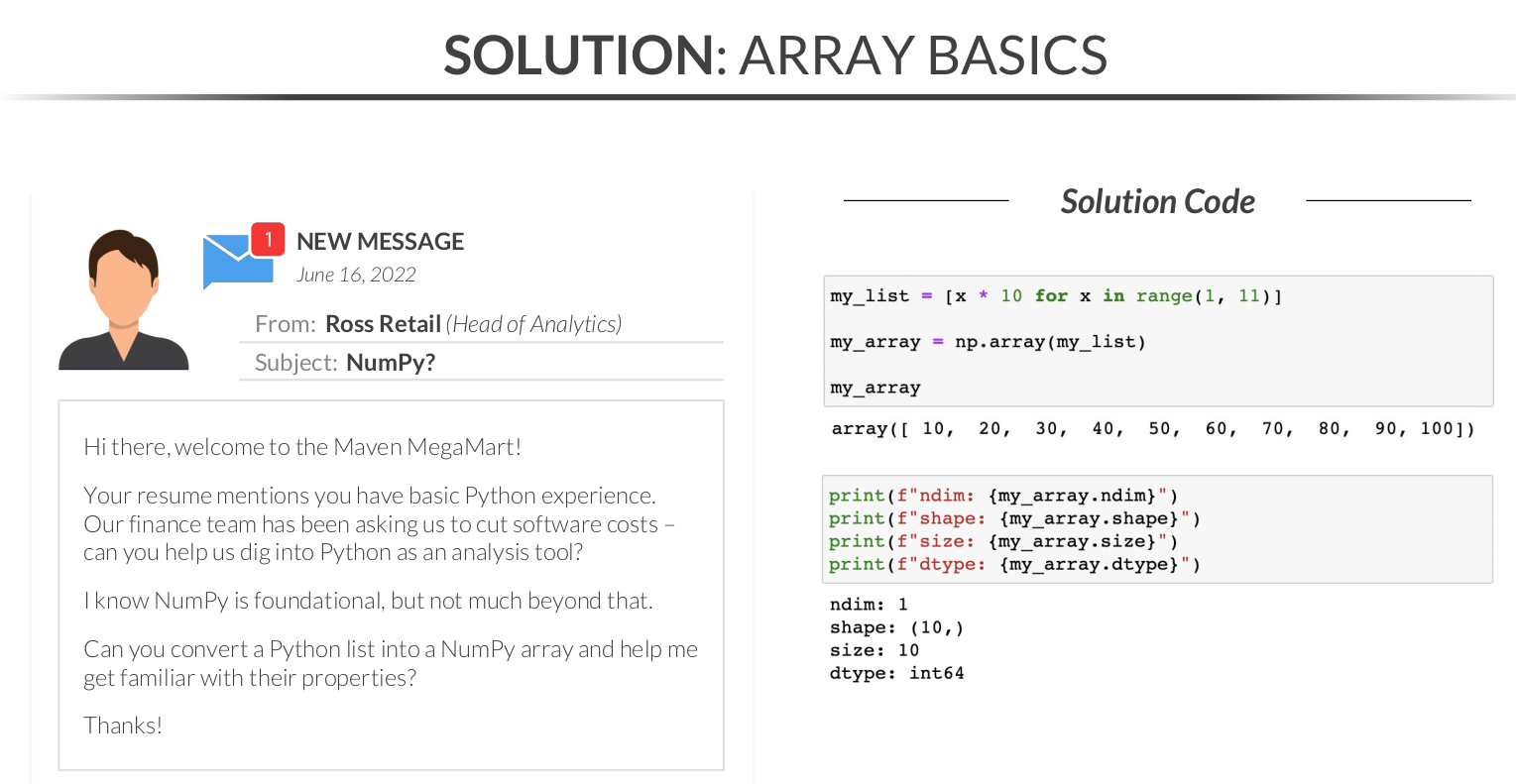This screenshot has height=784, width=1516.
Task: Click the print size statement line
Action: pyautogui.click(x=1003, y=541)
